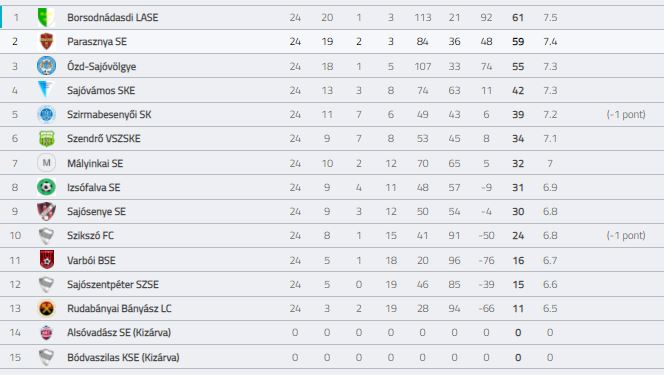Image resolution: width=664 pixels, height=375 pixels.
Task: Click the Sajóvámos SKE pennant logo
Action: pyautogui.click(x=45, y=90)
